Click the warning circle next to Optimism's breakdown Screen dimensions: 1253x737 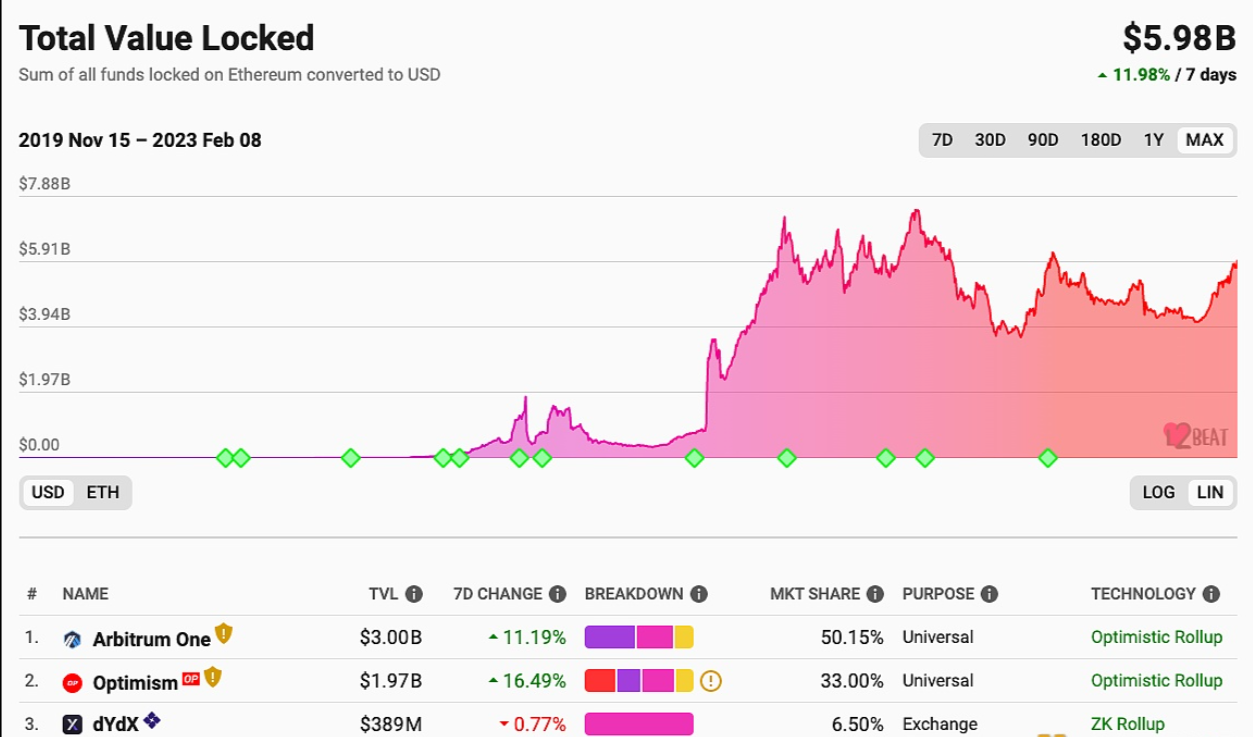[x=711, y=681]
